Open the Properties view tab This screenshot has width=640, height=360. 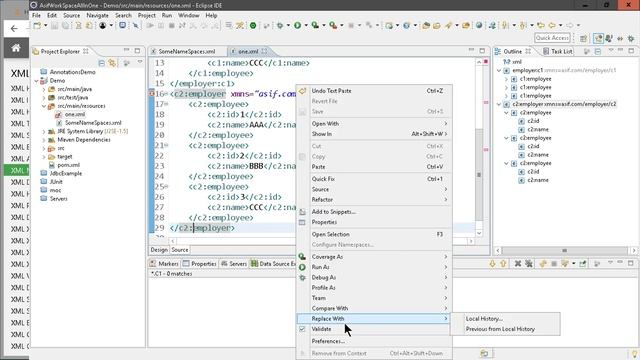pos(200,264)
